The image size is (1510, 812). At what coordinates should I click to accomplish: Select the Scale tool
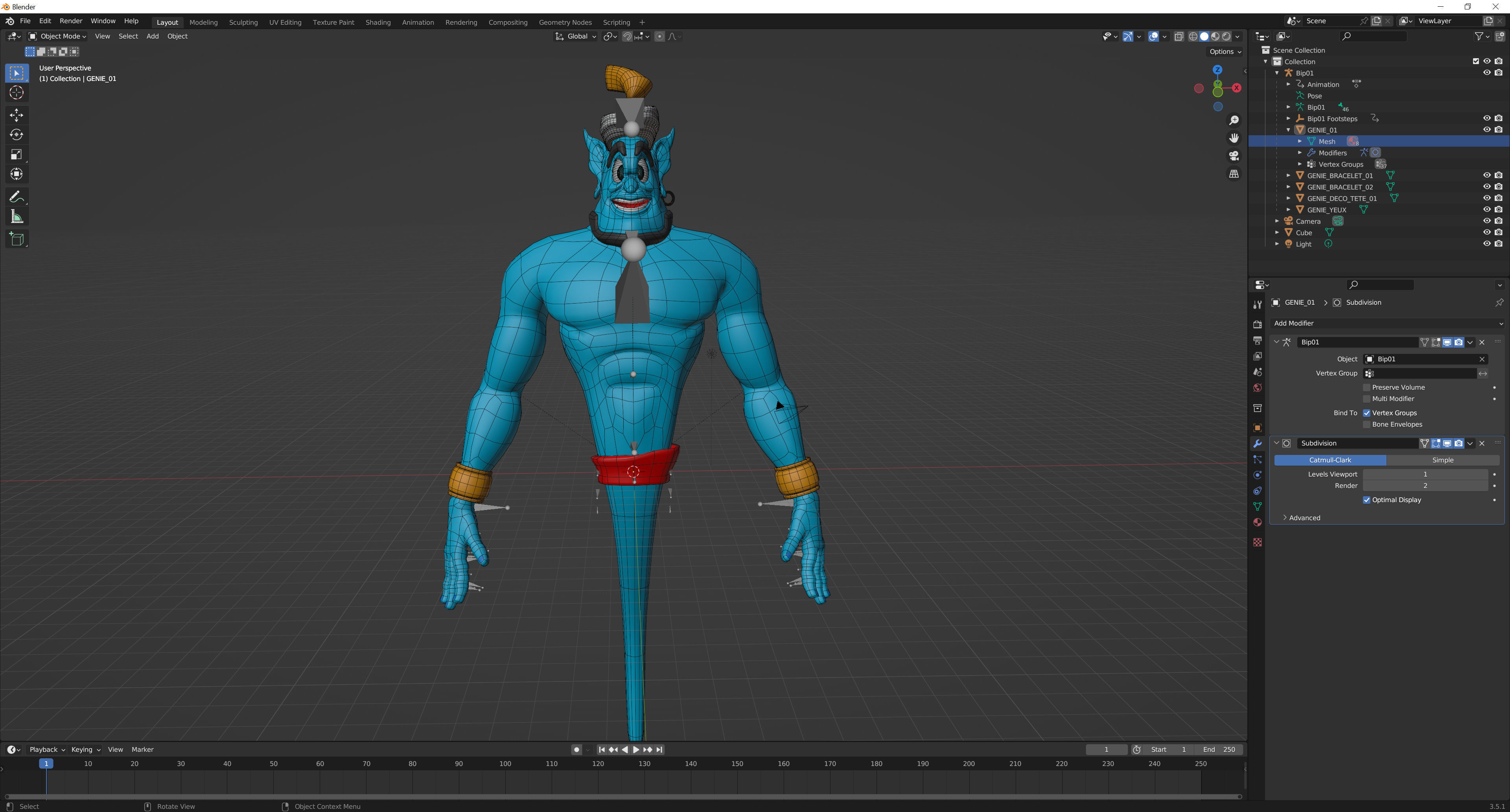click(17, 154)
